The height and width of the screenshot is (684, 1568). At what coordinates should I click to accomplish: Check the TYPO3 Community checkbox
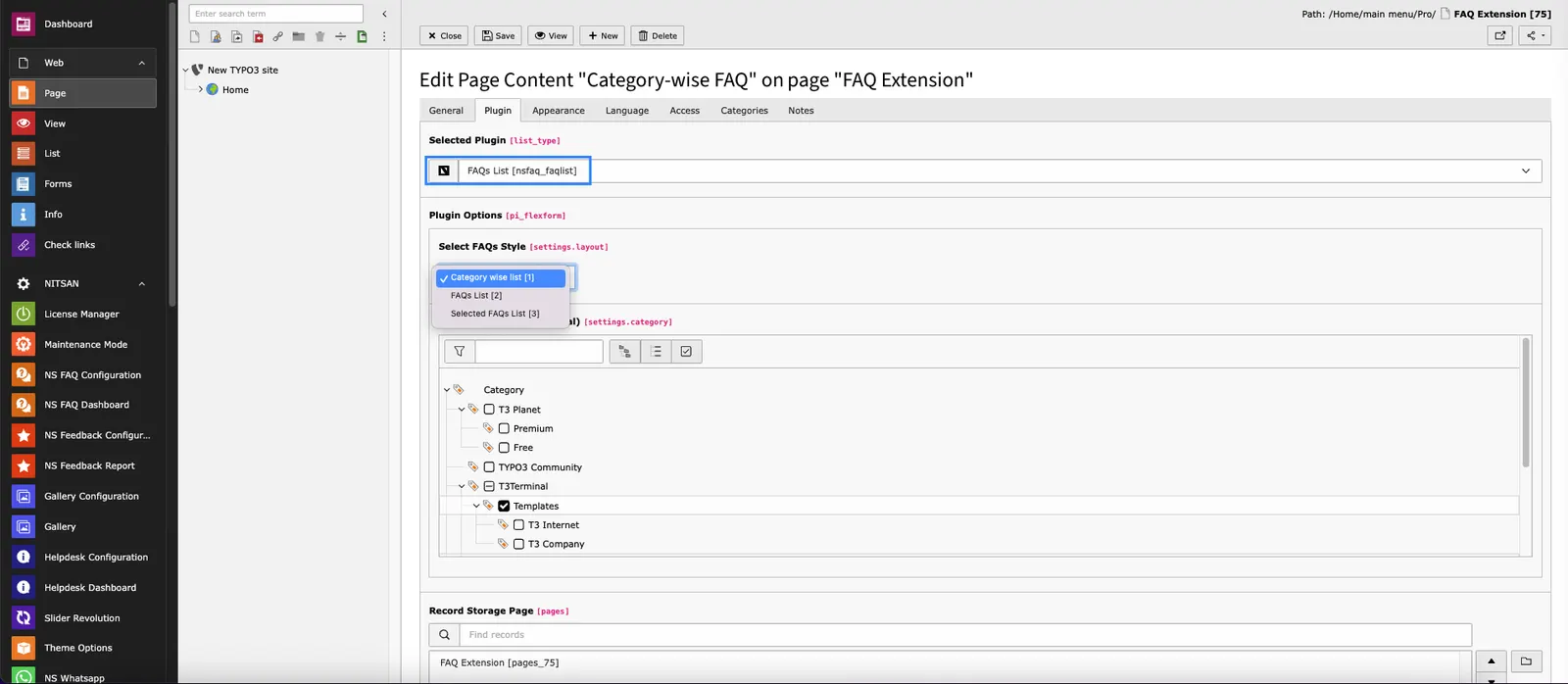click(x=489, y=467)
